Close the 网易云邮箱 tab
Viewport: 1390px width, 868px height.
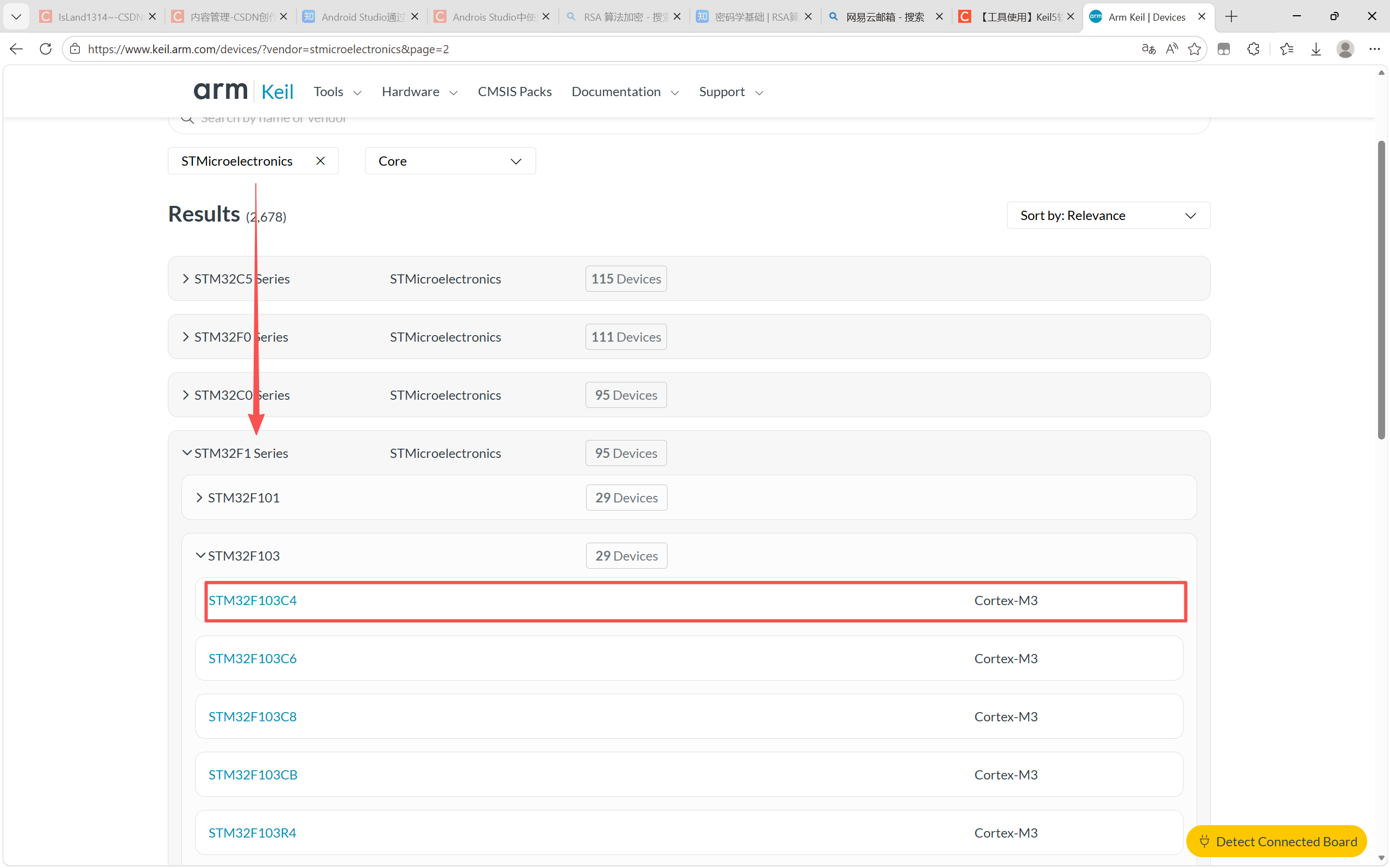click(x=940, y=17)
